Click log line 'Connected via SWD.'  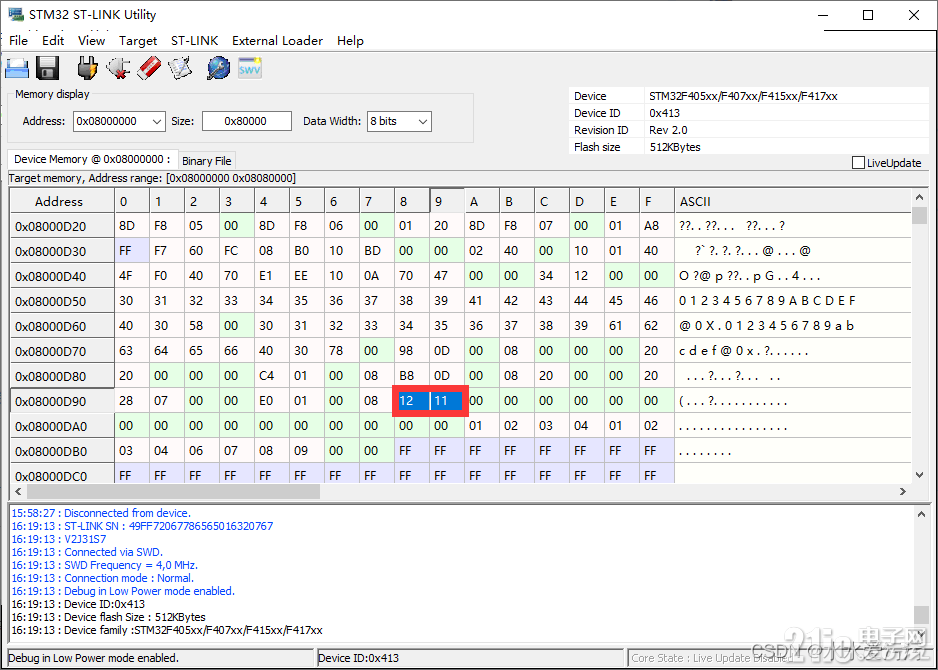(87, 552)
